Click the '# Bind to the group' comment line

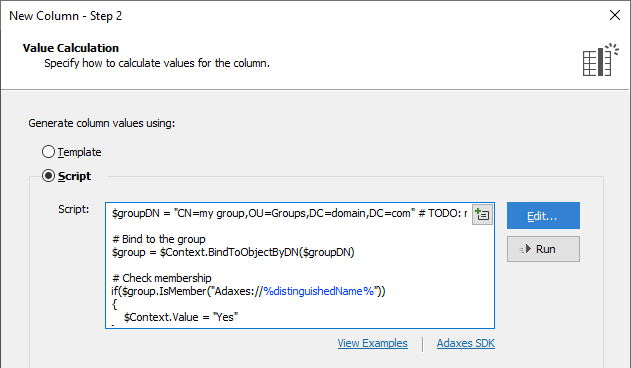pos(159,239)
